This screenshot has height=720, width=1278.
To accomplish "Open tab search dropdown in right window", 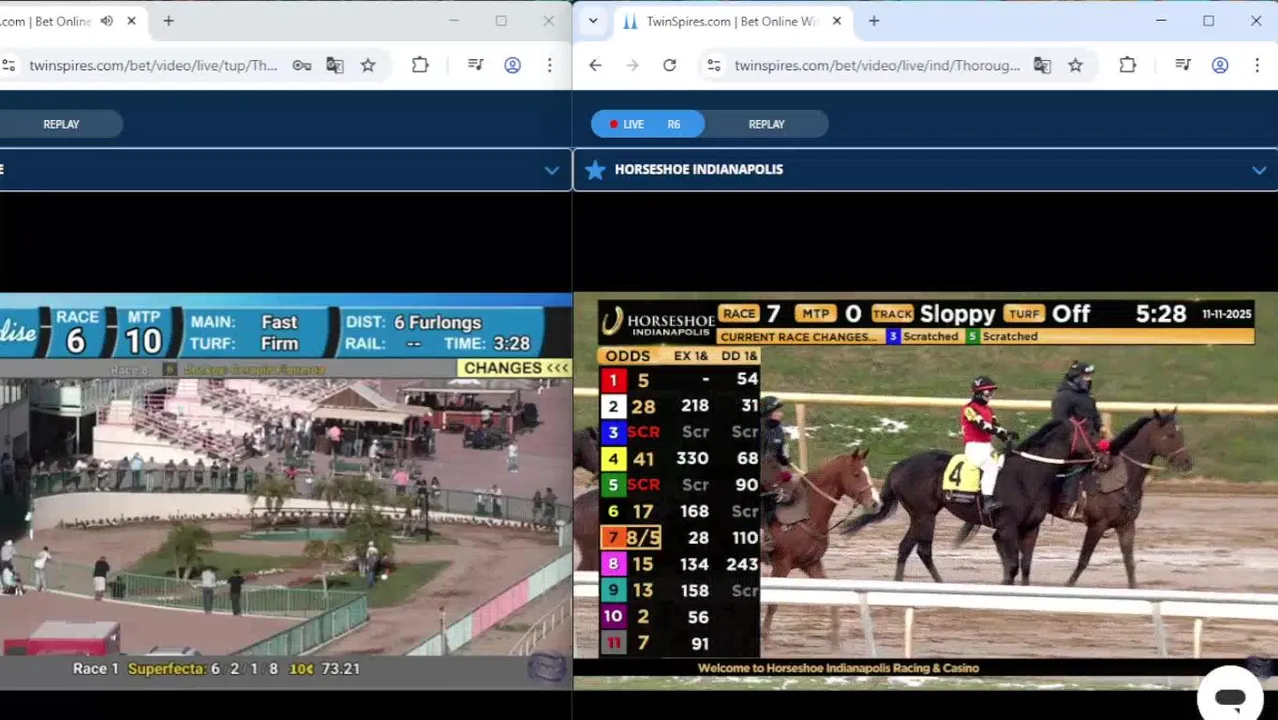I will (x=593, y=21).
